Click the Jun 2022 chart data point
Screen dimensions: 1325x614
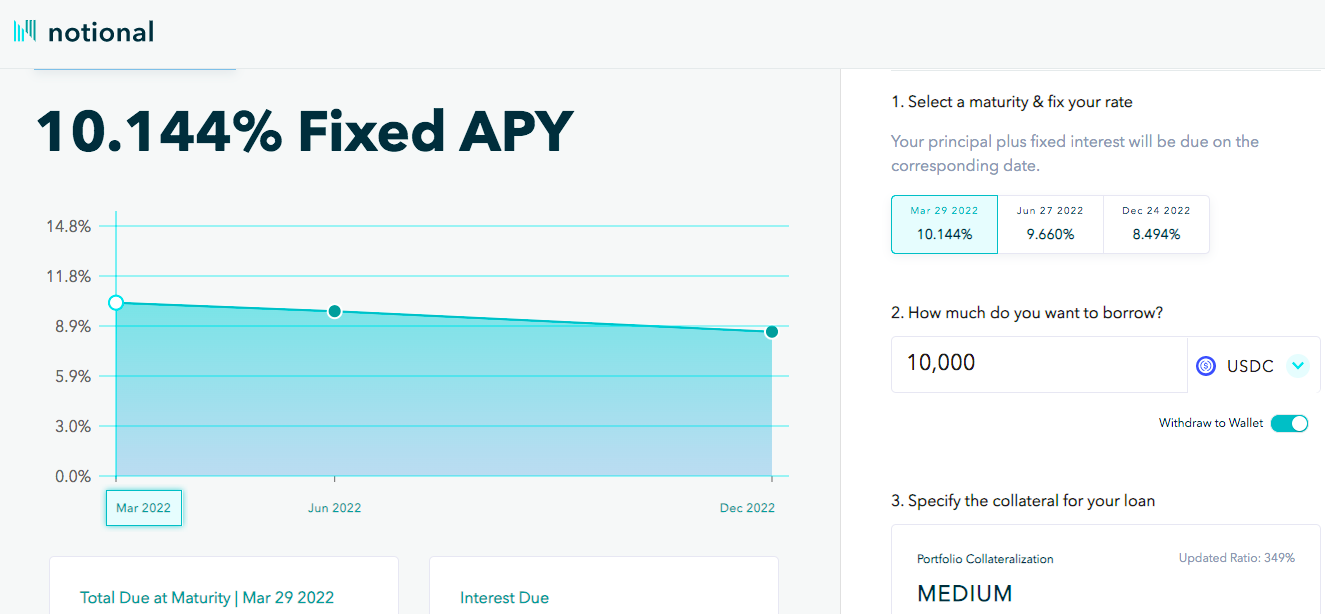pos(335,311)
